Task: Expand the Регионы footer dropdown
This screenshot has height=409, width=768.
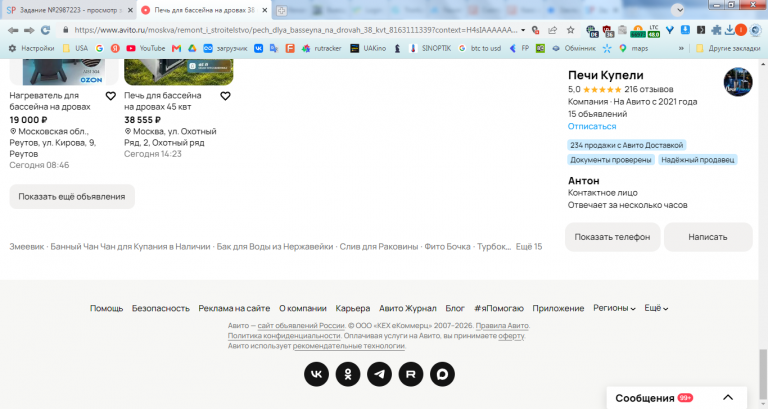Action: pyautogui.click(x=614, y=308)
